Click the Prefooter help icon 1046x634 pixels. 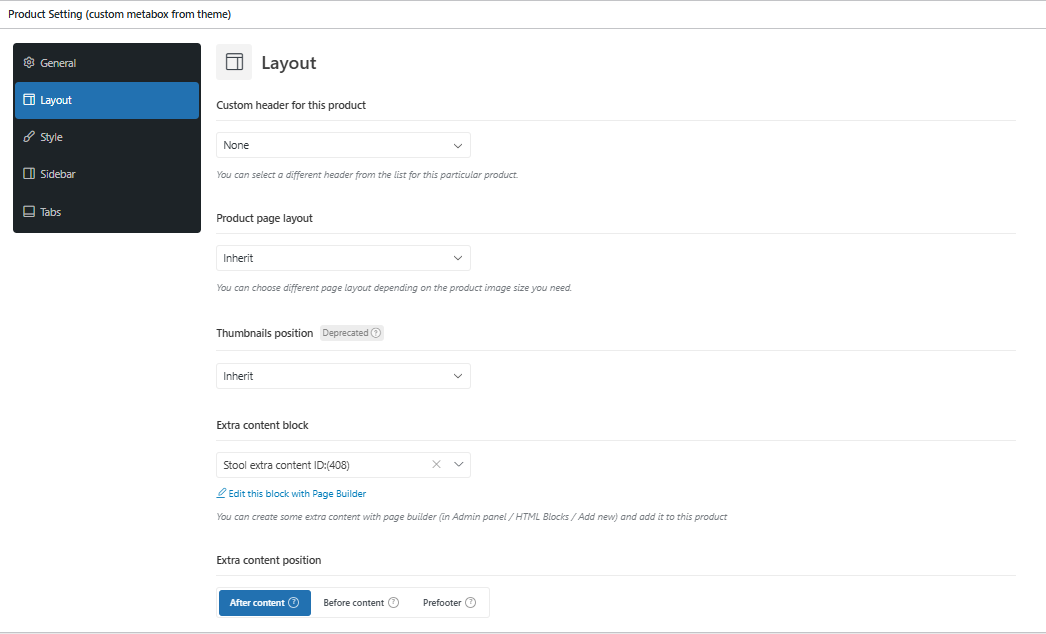point(470,603)
